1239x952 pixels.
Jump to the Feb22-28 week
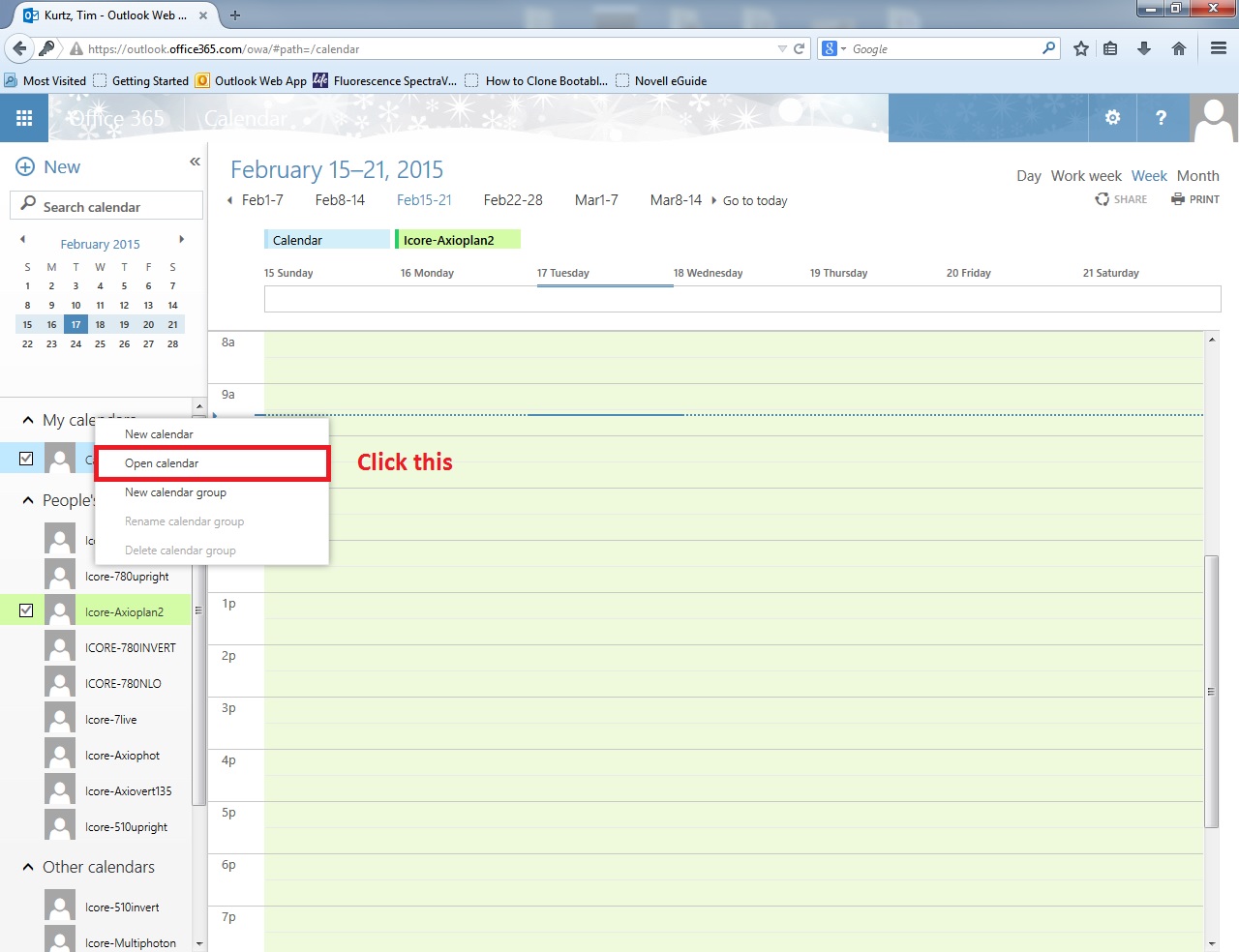(513, 200)
